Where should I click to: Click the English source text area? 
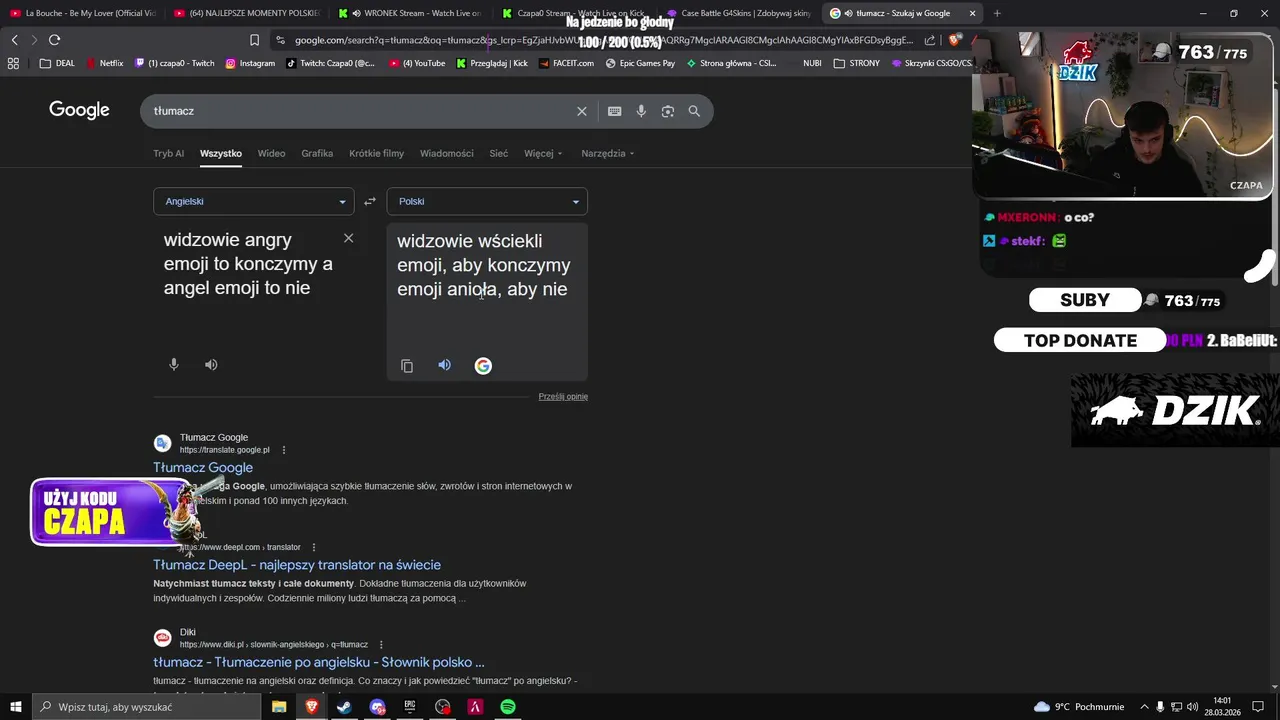tap(248, 264)
